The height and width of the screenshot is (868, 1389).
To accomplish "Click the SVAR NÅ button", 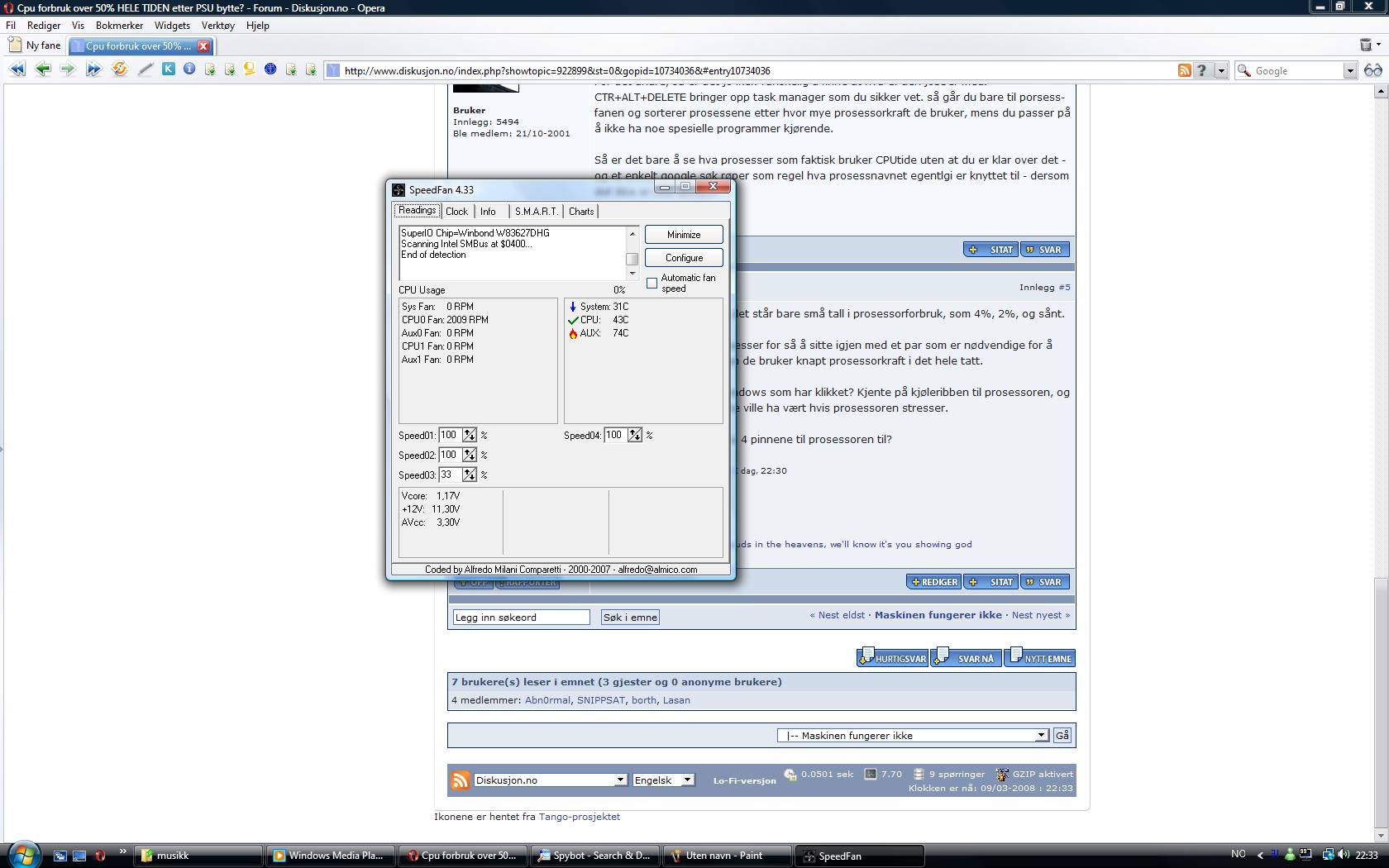I will pyautogui.click(x=966, y=658).
